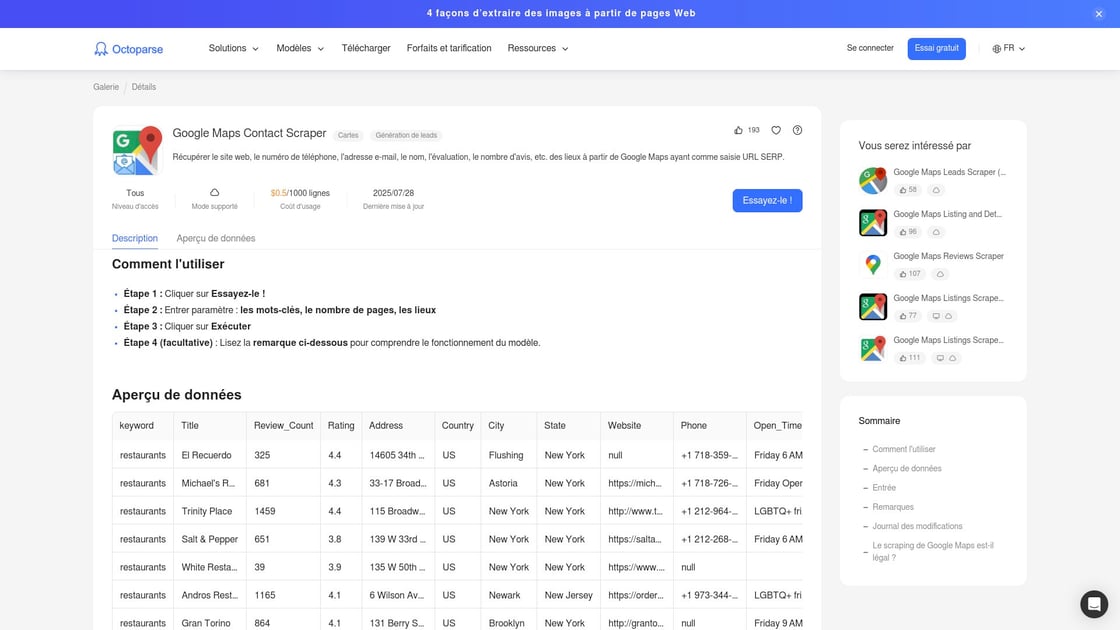
Task: Click likes icon showing 111
Action: (x=903, y=359)
